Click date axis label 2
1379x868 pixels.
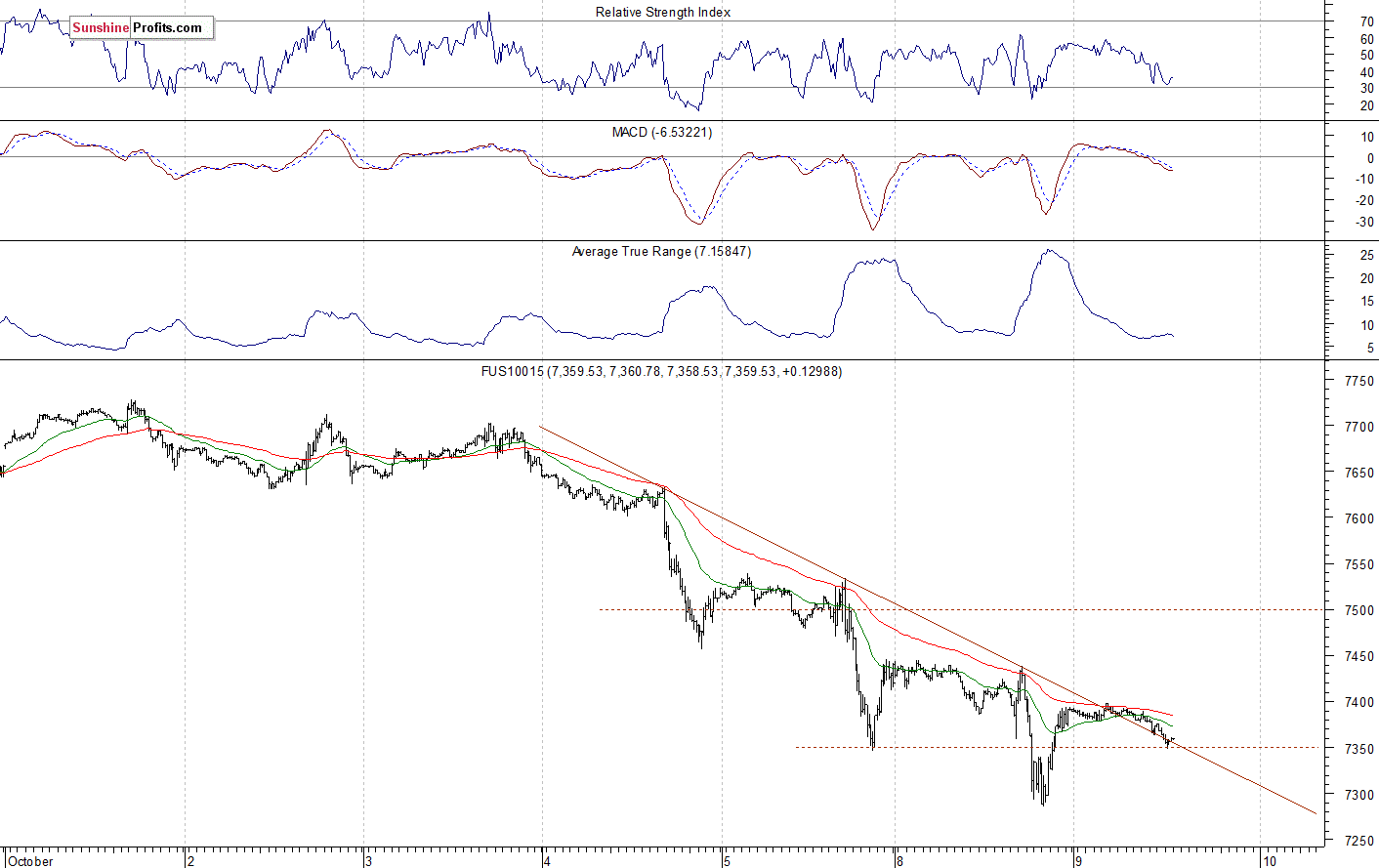tap(191, 861)
